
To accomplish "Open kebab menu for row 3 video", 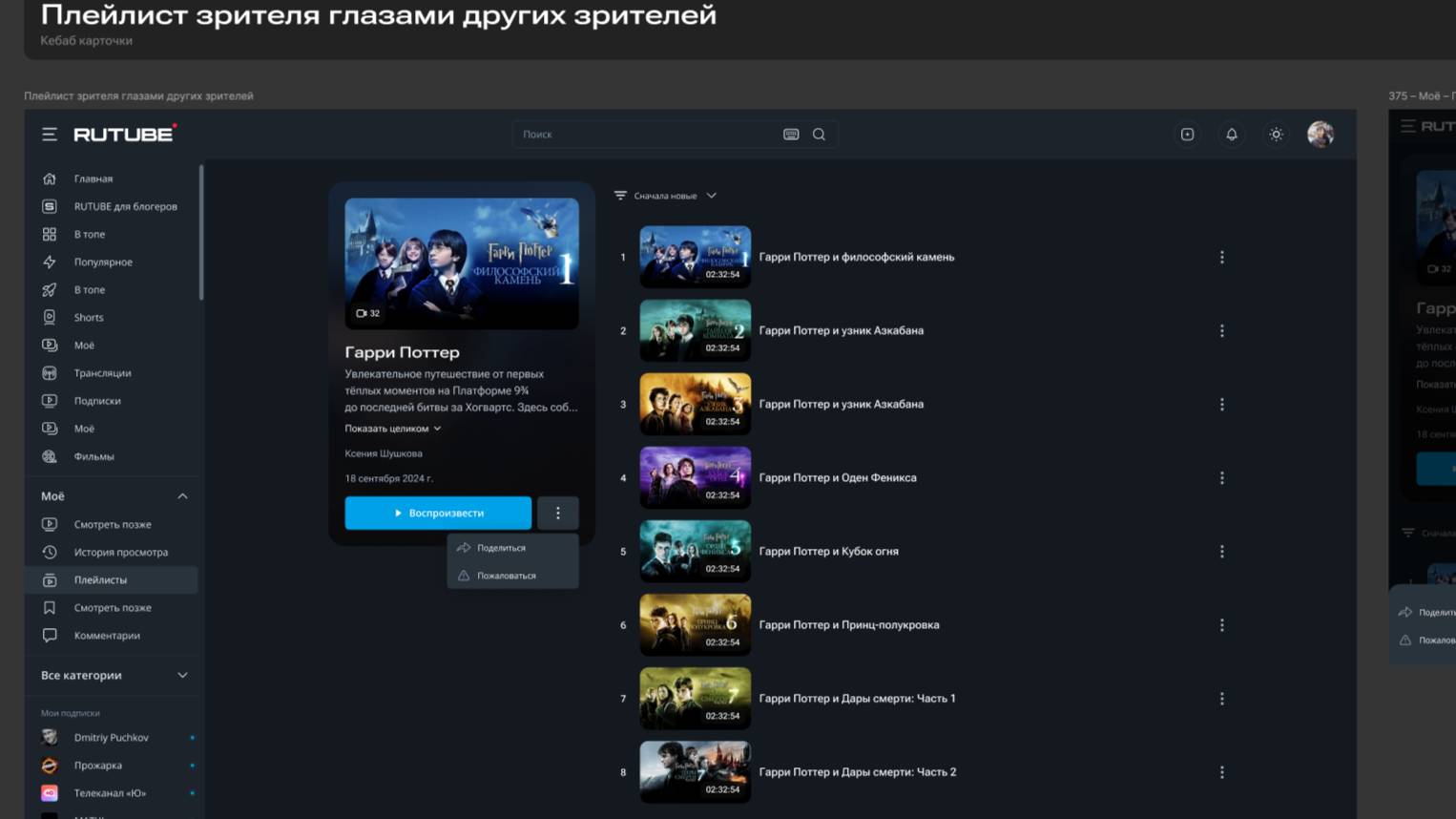I will [1221, 405].
